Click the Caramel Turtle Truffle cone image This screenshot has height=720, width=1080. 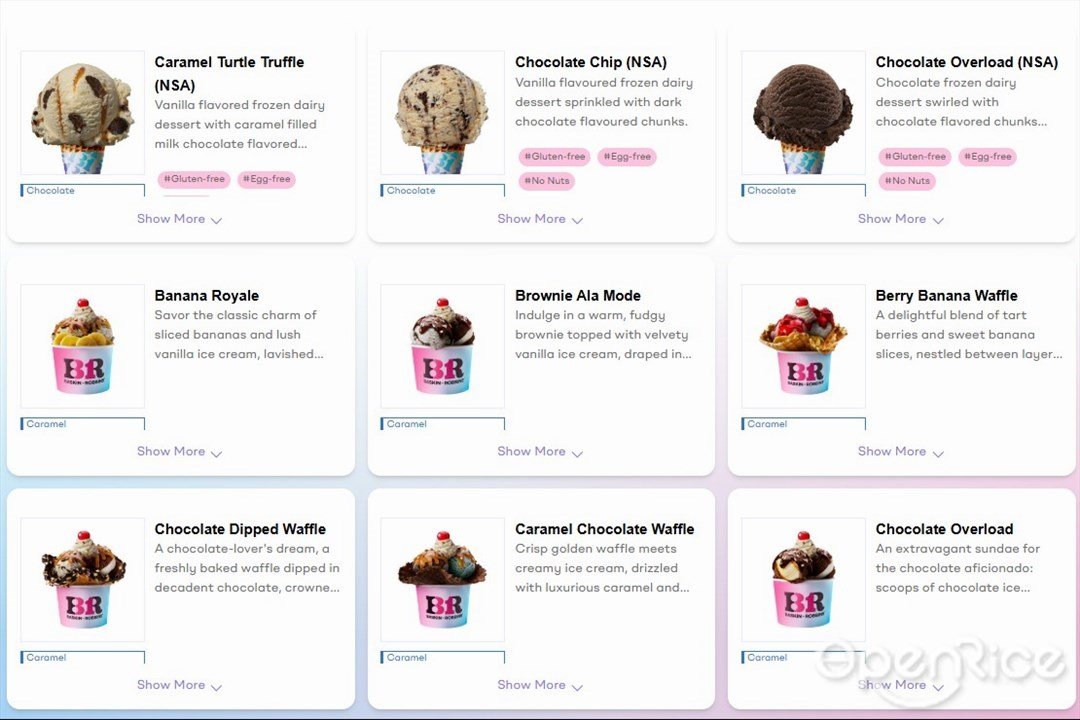pyautogui.click(x=83, y=112)
